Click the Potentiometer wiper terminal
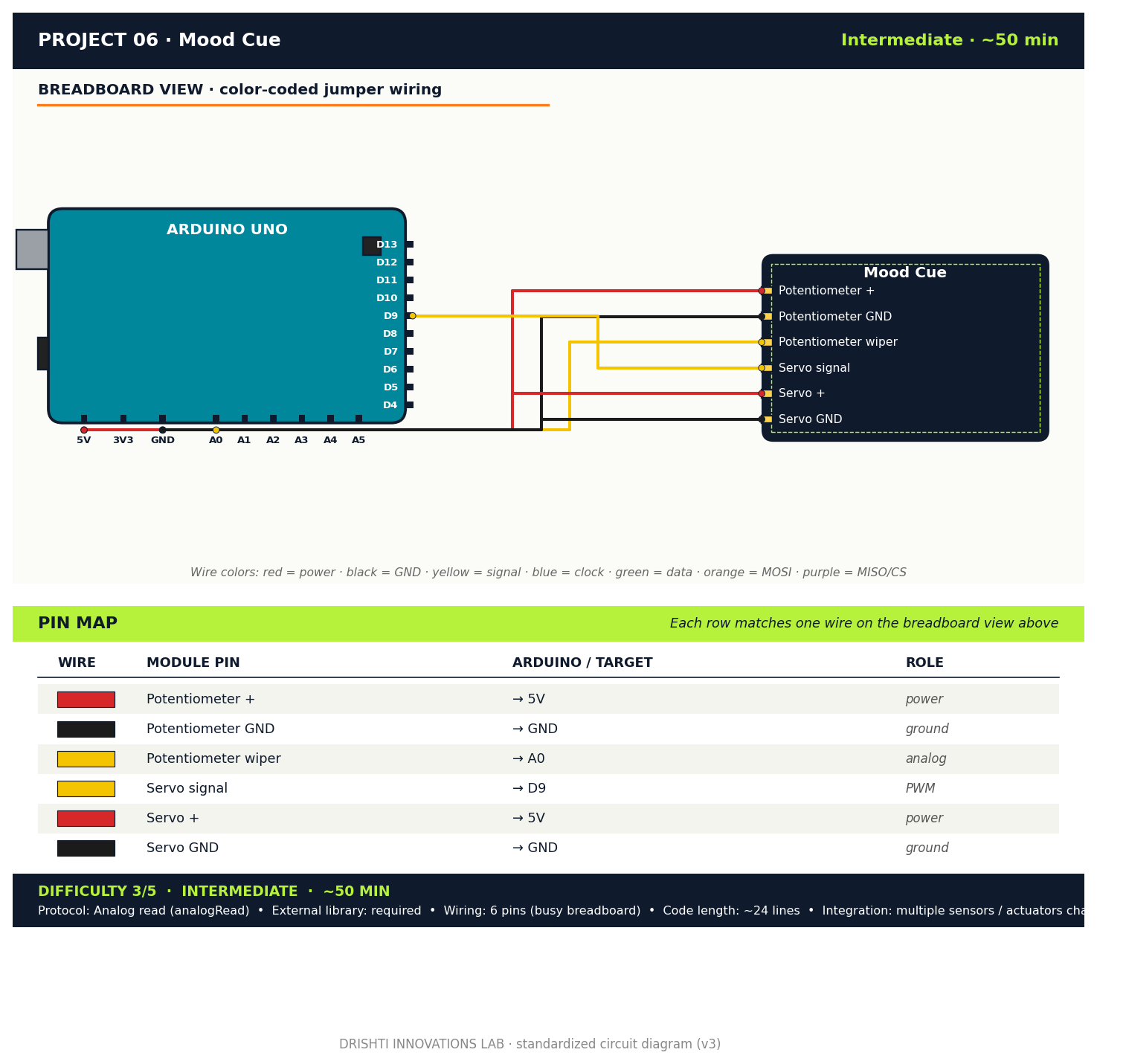Screen dimensions: 1126x1064 (x=762, y=342)
